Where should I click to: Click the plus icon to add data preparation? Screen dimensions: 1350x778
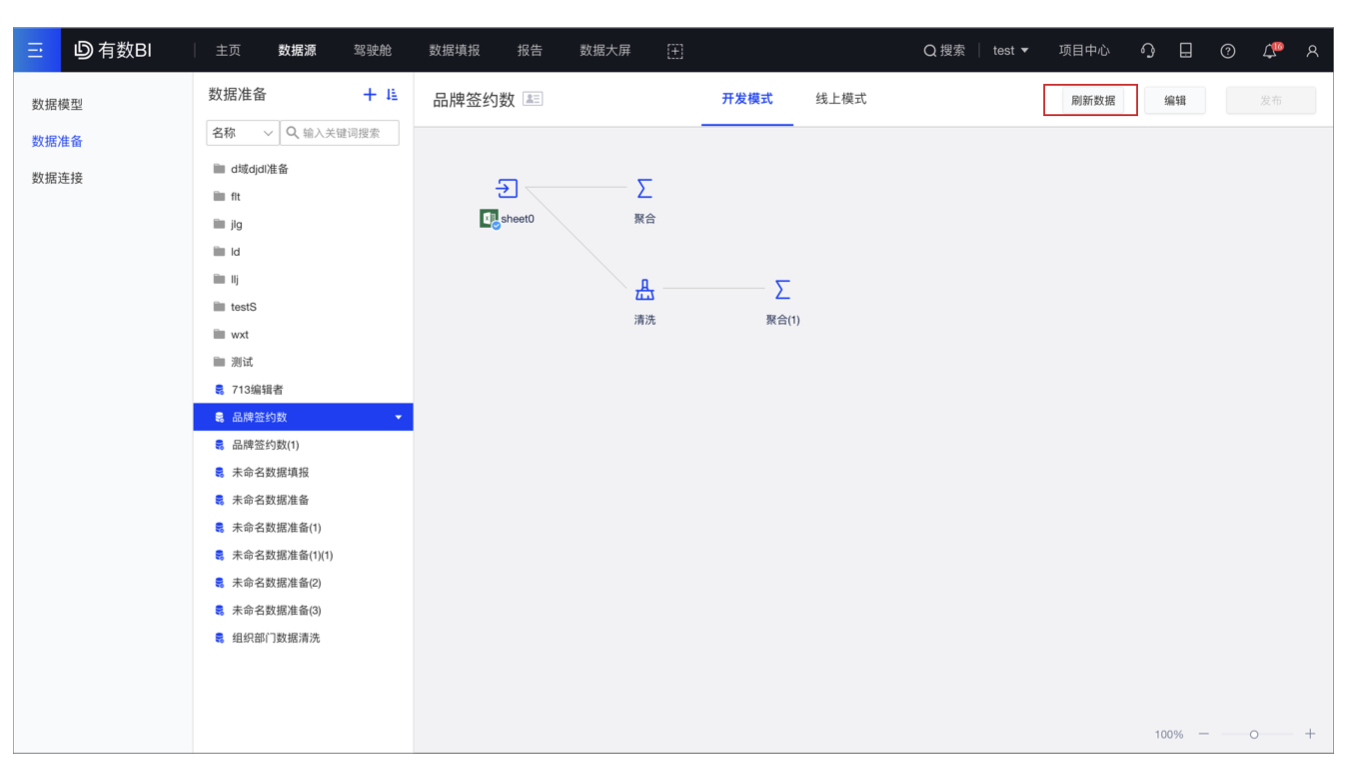369,94
